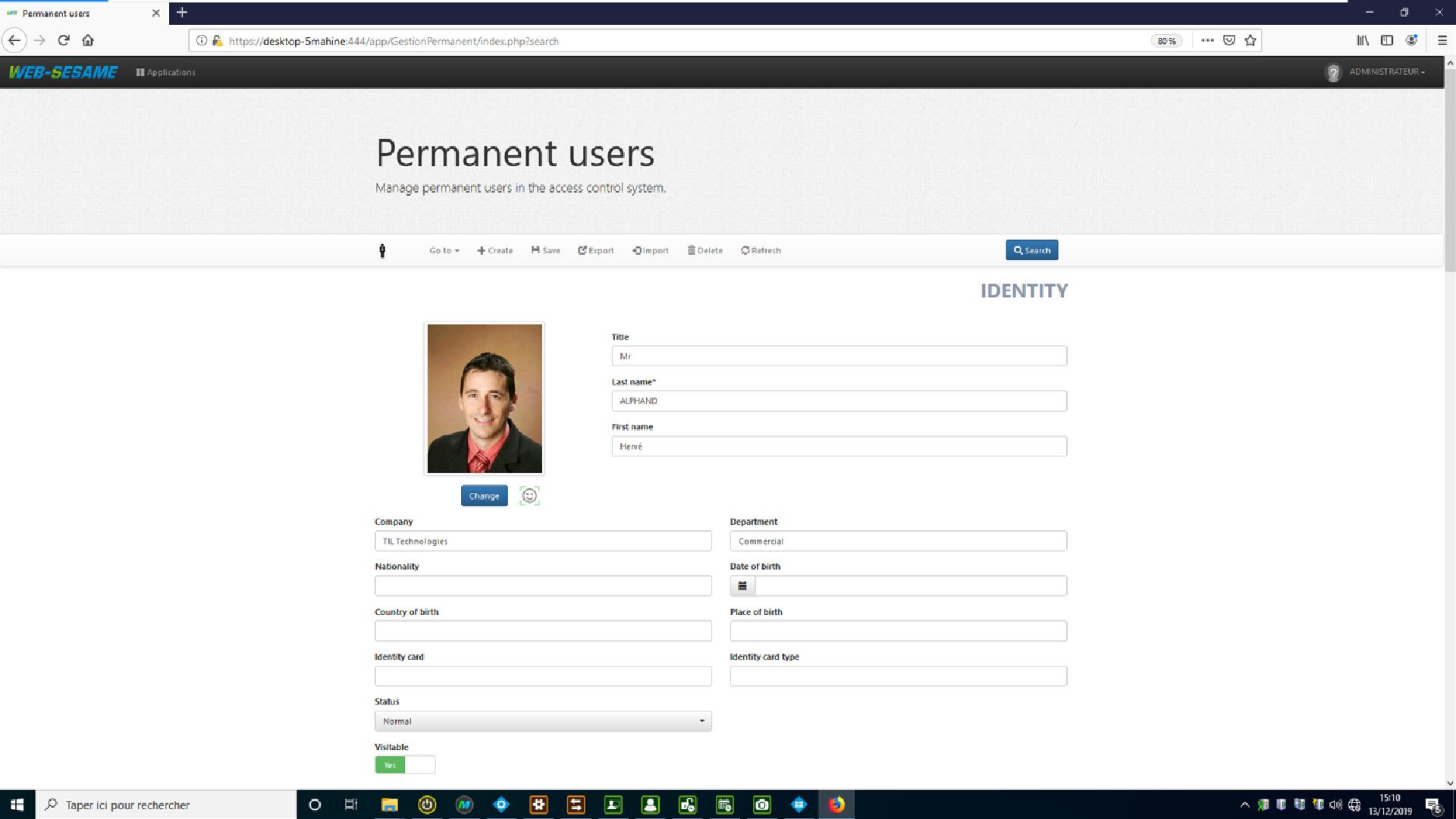Open a new browser tab
This screenshot has width=1456, height=819.
[182, 12]
